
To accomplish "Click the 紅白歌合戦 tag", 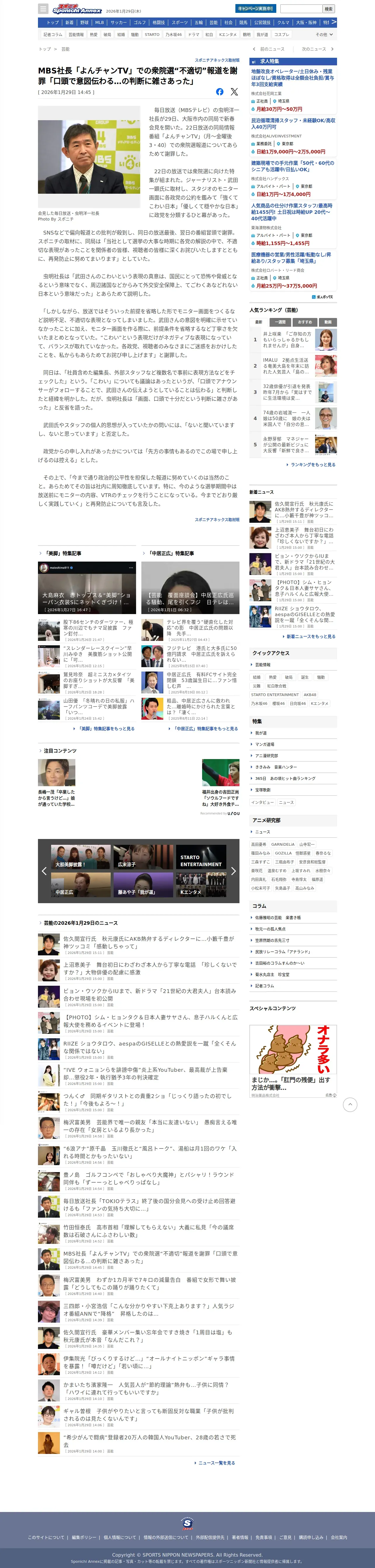I will tap(277, 686).
